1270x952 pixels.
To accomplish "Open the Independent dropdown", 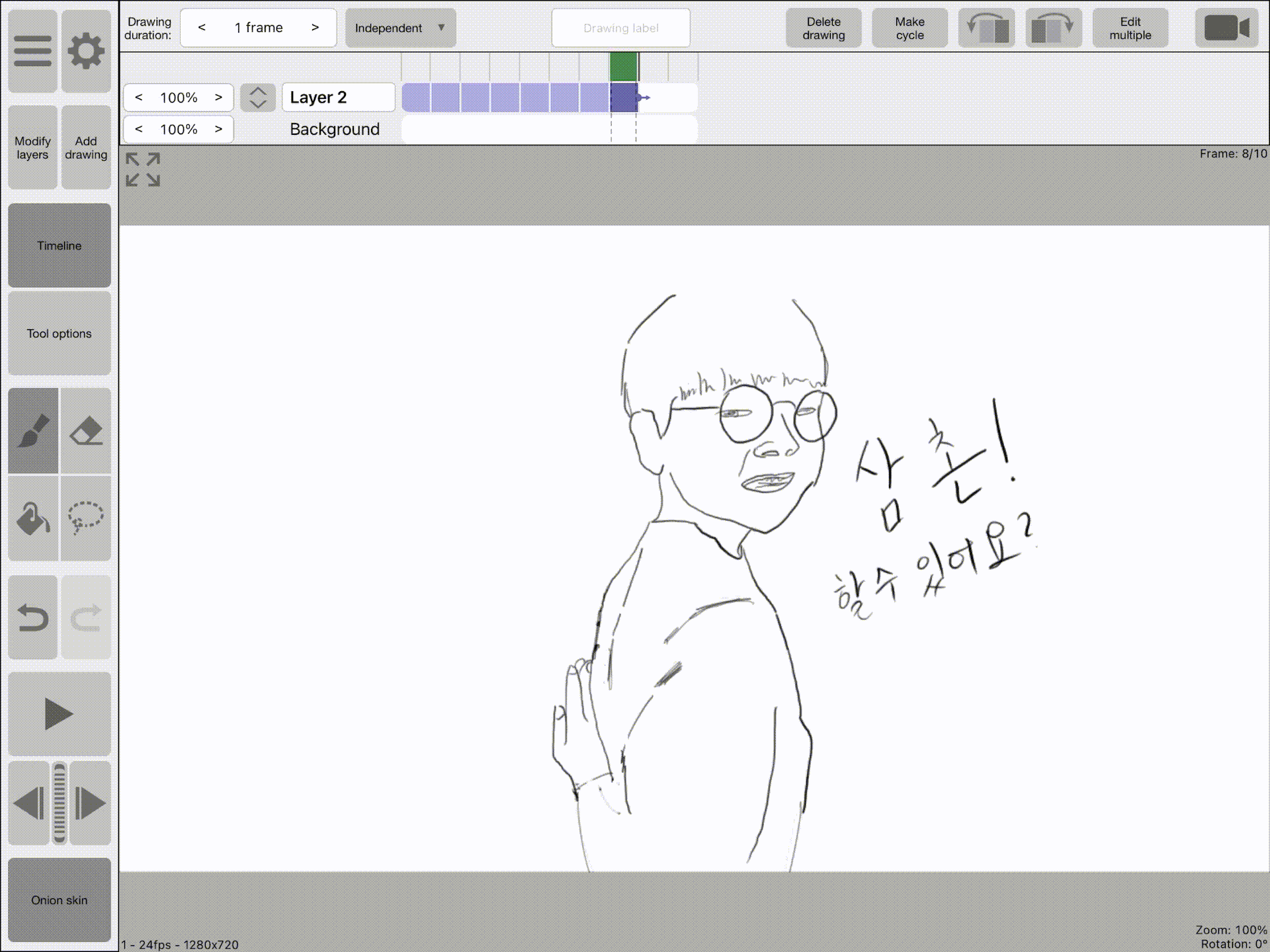I will (x=400, y=28).
